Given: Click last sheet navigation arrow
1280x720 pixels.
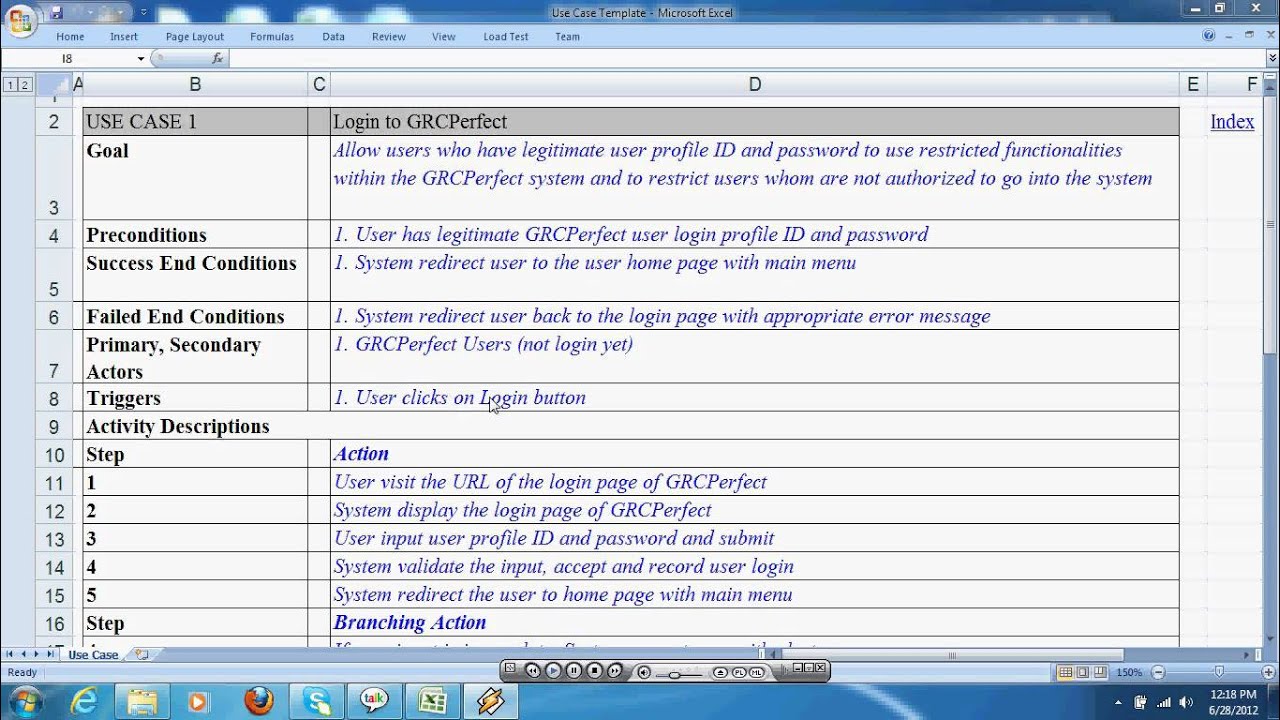Looking at the screenshot, I should click(50, 654).
